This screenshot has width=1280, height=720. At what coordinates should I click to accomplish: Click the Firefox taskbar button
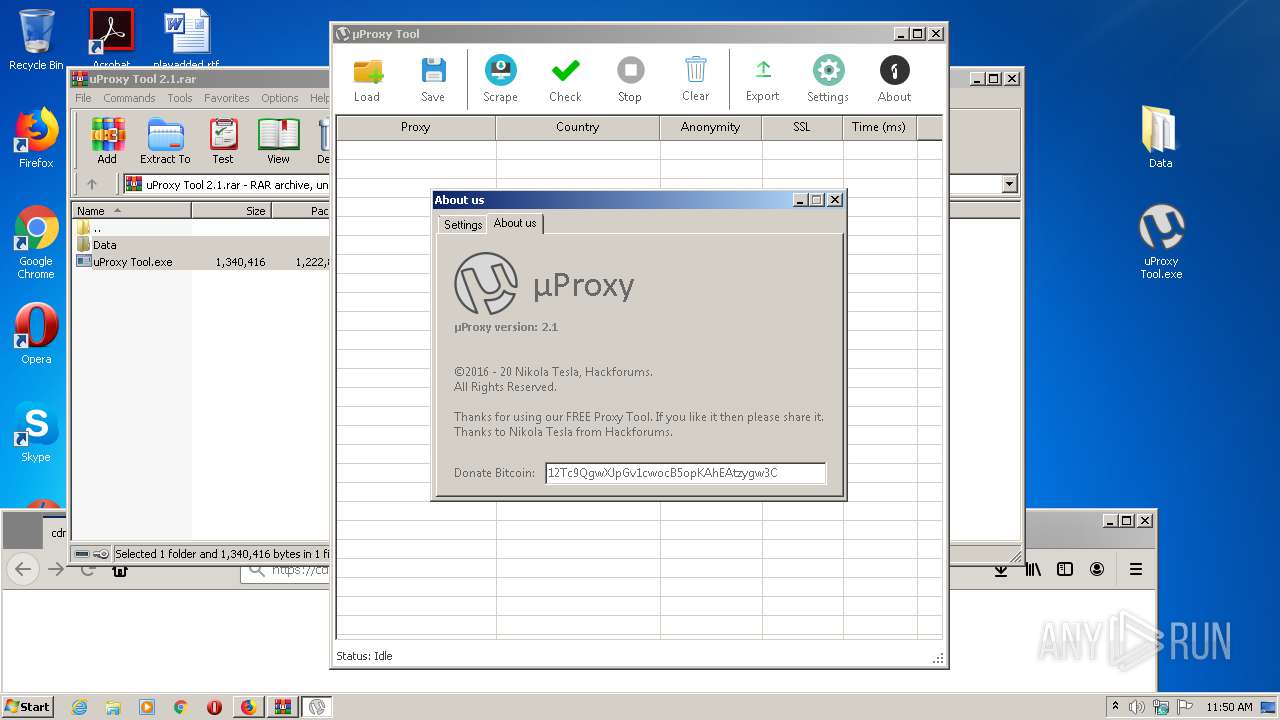pyautogui.click(x=248, y=707)
